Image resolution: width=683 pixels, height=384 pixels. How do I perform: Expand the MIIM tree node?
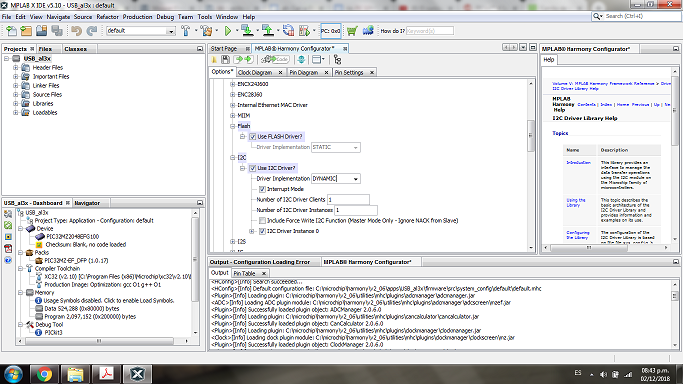tap(233, 115)
